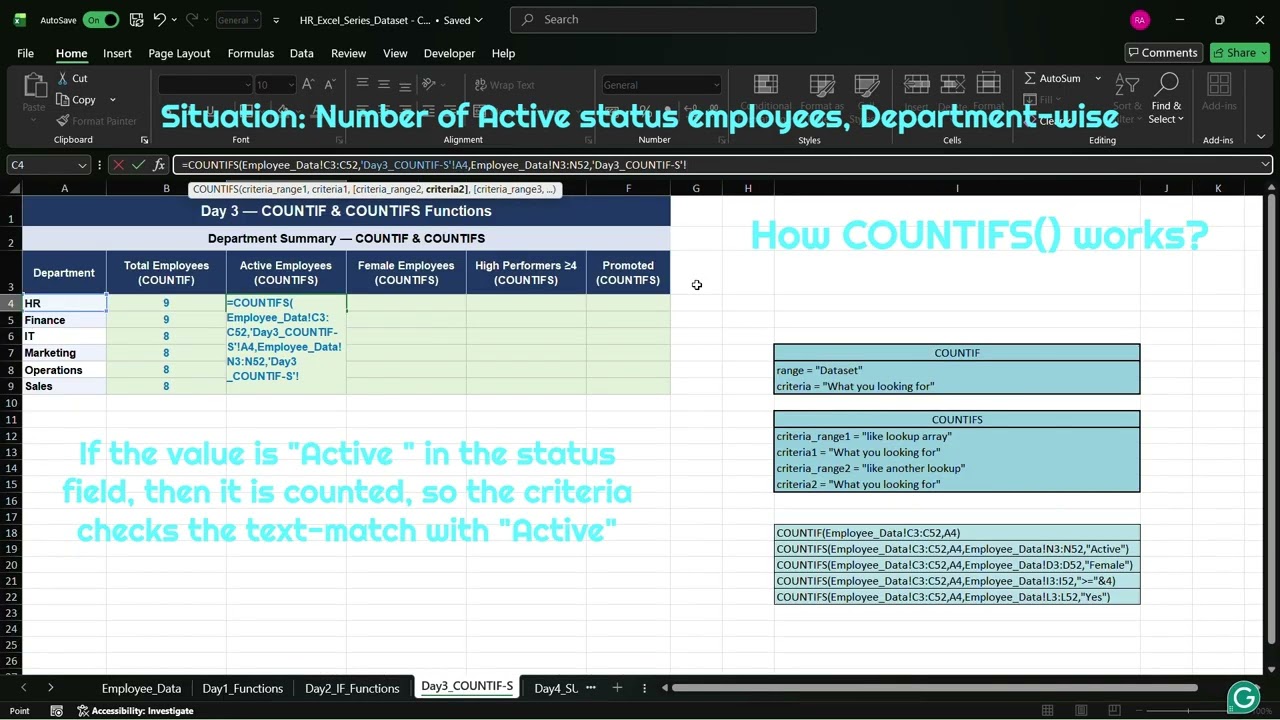The height and width of the screenshot is (720, 1280).
Task: Click the bottom align icon
Action: pos(406,84)
